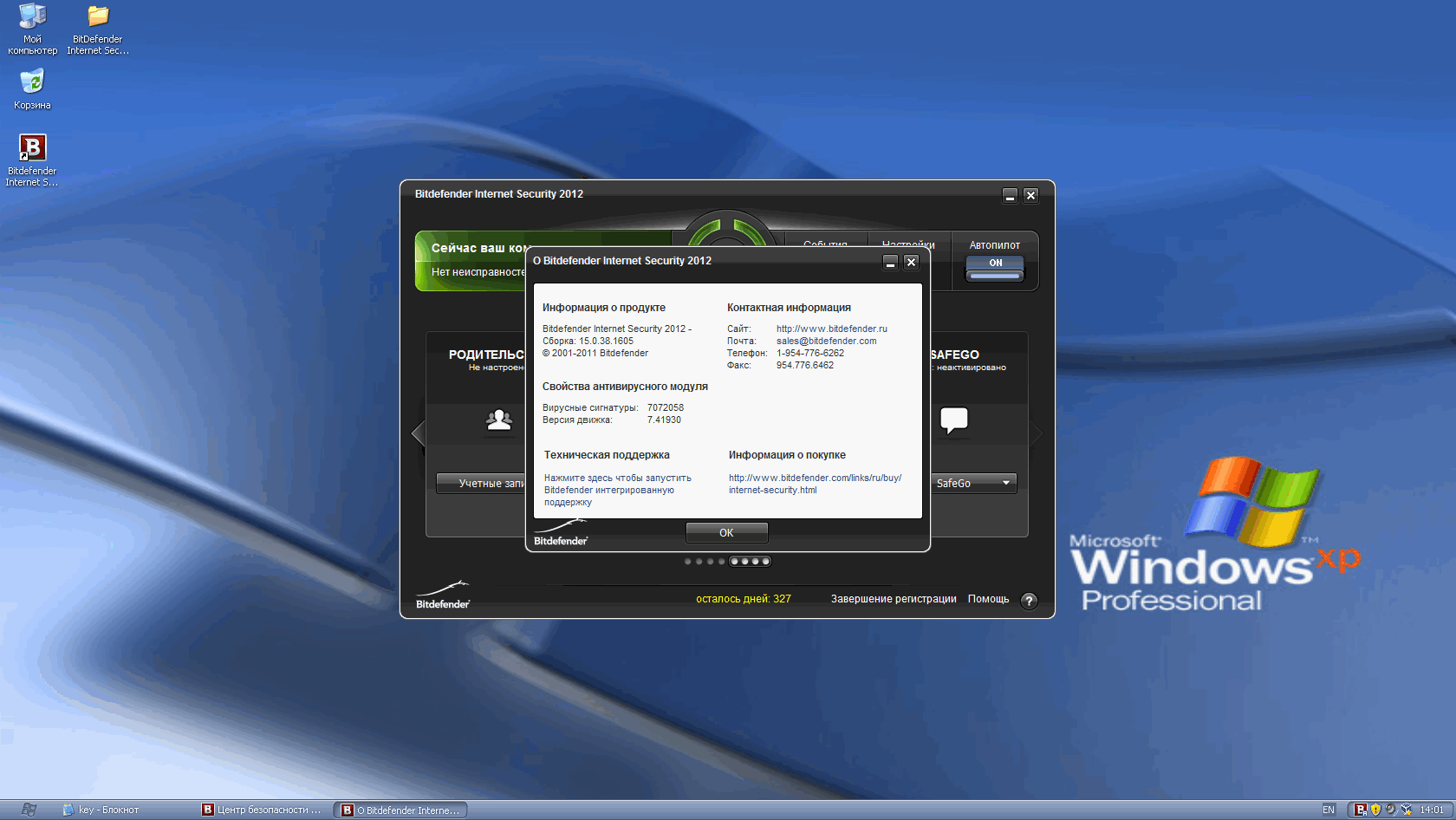Click the Bitdefender logo in About dialog
1456x820 pixels.
(x=561, y=532)
